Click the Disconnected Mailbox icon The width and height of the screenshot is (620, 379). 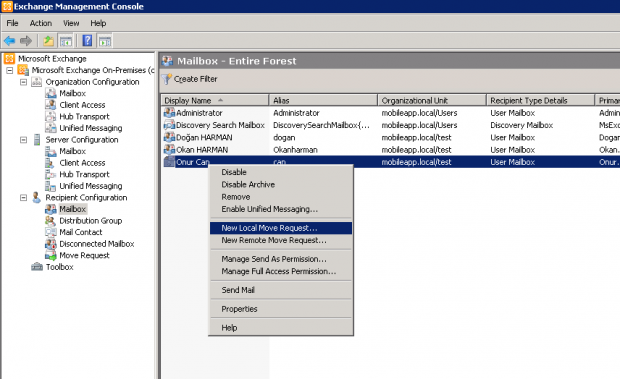coord(51,243)
